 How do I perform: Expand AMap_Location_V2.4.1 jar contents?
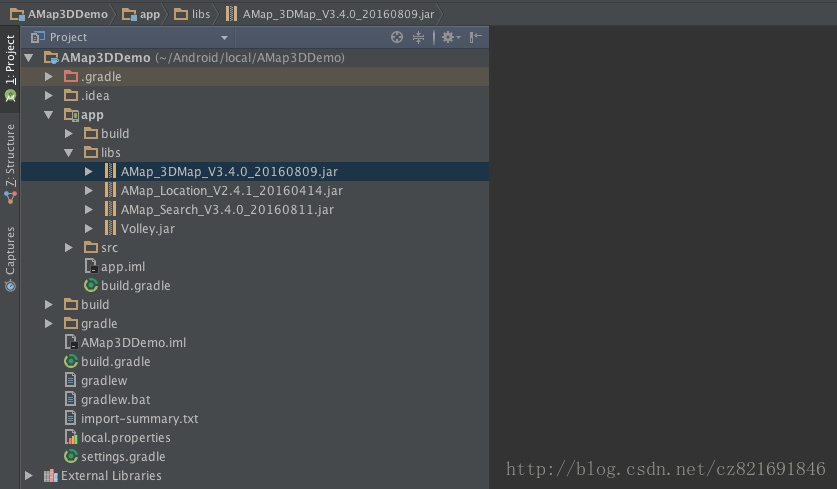click(89, 191)
